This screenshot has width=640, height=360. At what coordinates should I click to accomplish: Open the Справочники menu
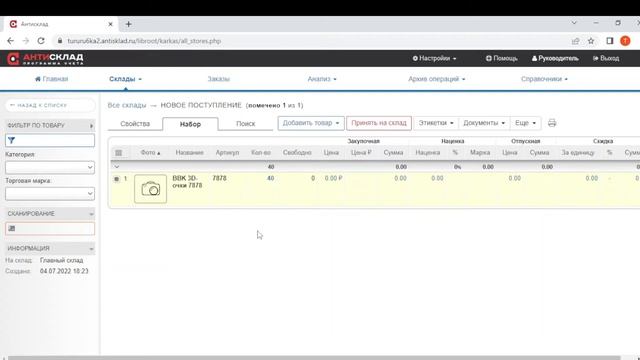[544, 79]
